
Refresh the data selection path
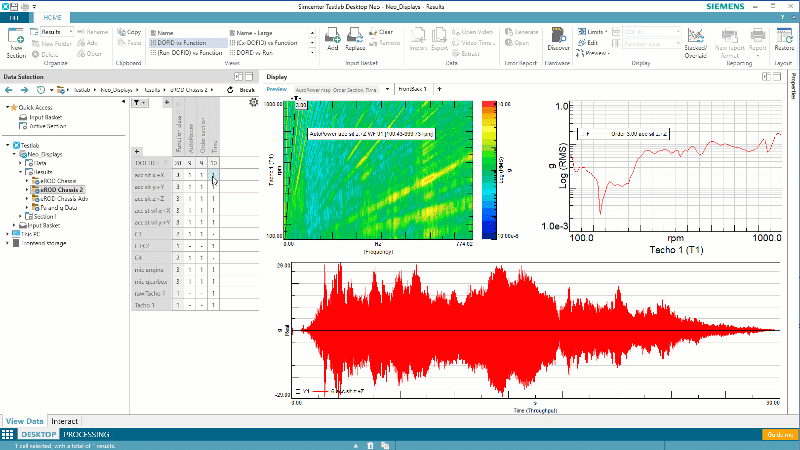pyautogui.click(x=231, y=90)
